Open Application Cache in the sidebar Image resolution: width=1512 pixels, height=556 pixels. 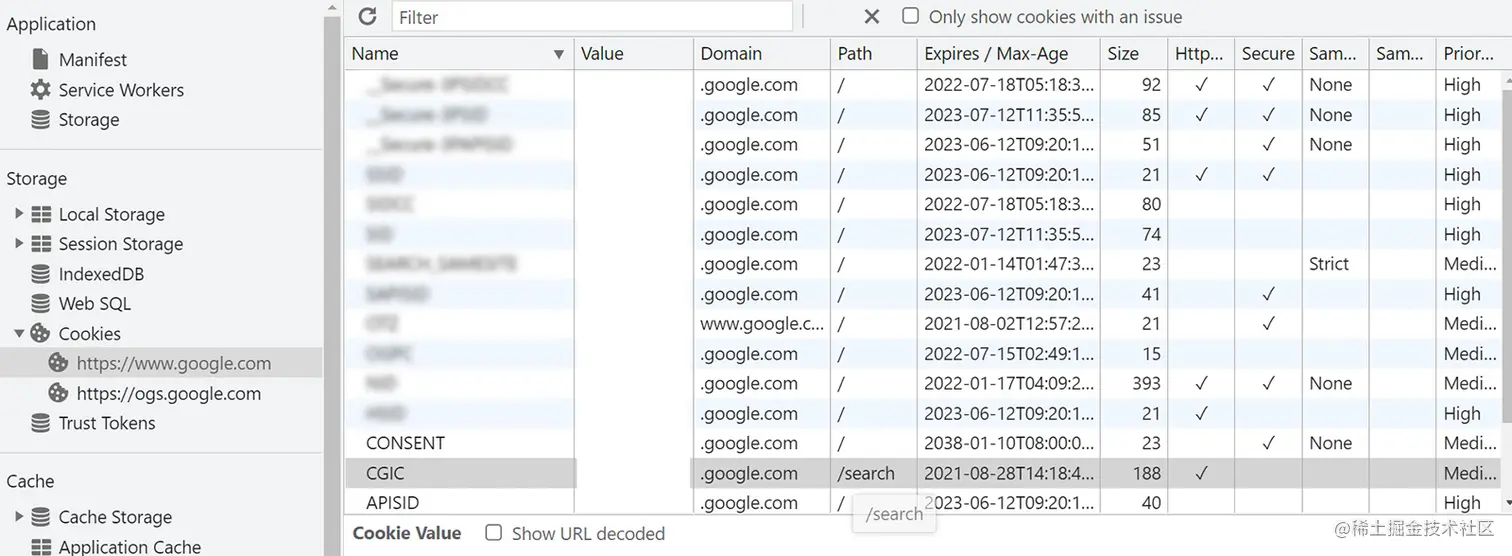click(x=130, y=546)
